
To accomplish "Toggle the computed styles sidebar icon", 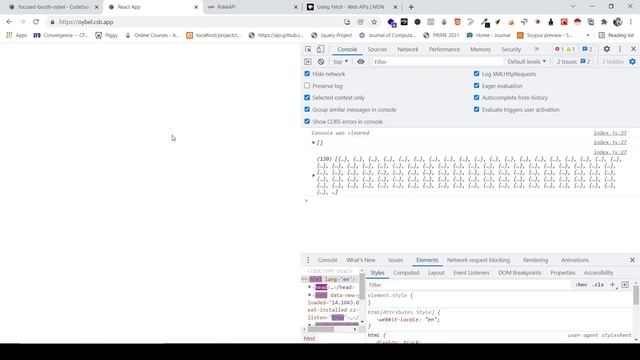I will click(625, 285).
